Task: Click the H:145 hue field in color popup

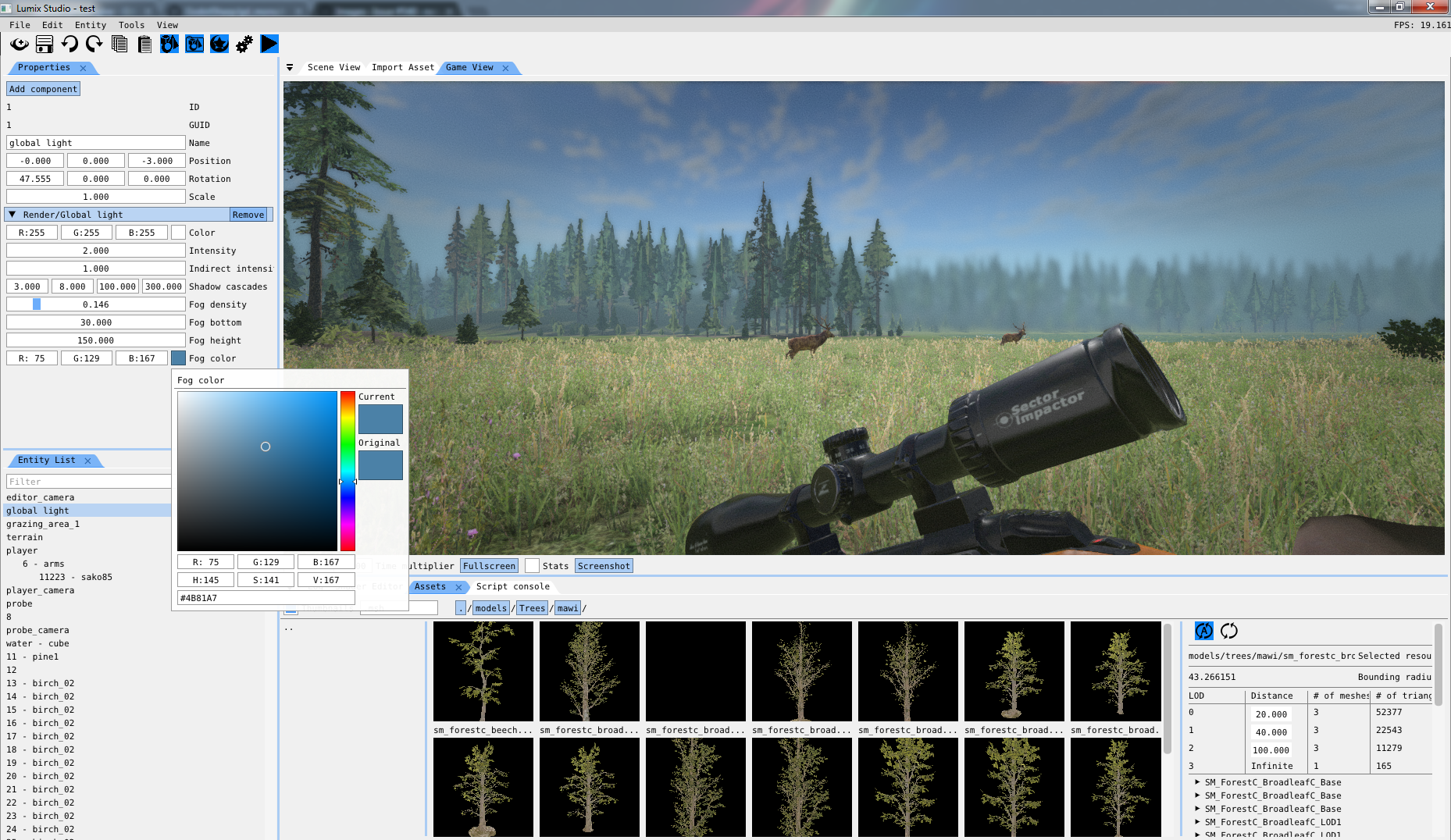Action: coord(205,580)
